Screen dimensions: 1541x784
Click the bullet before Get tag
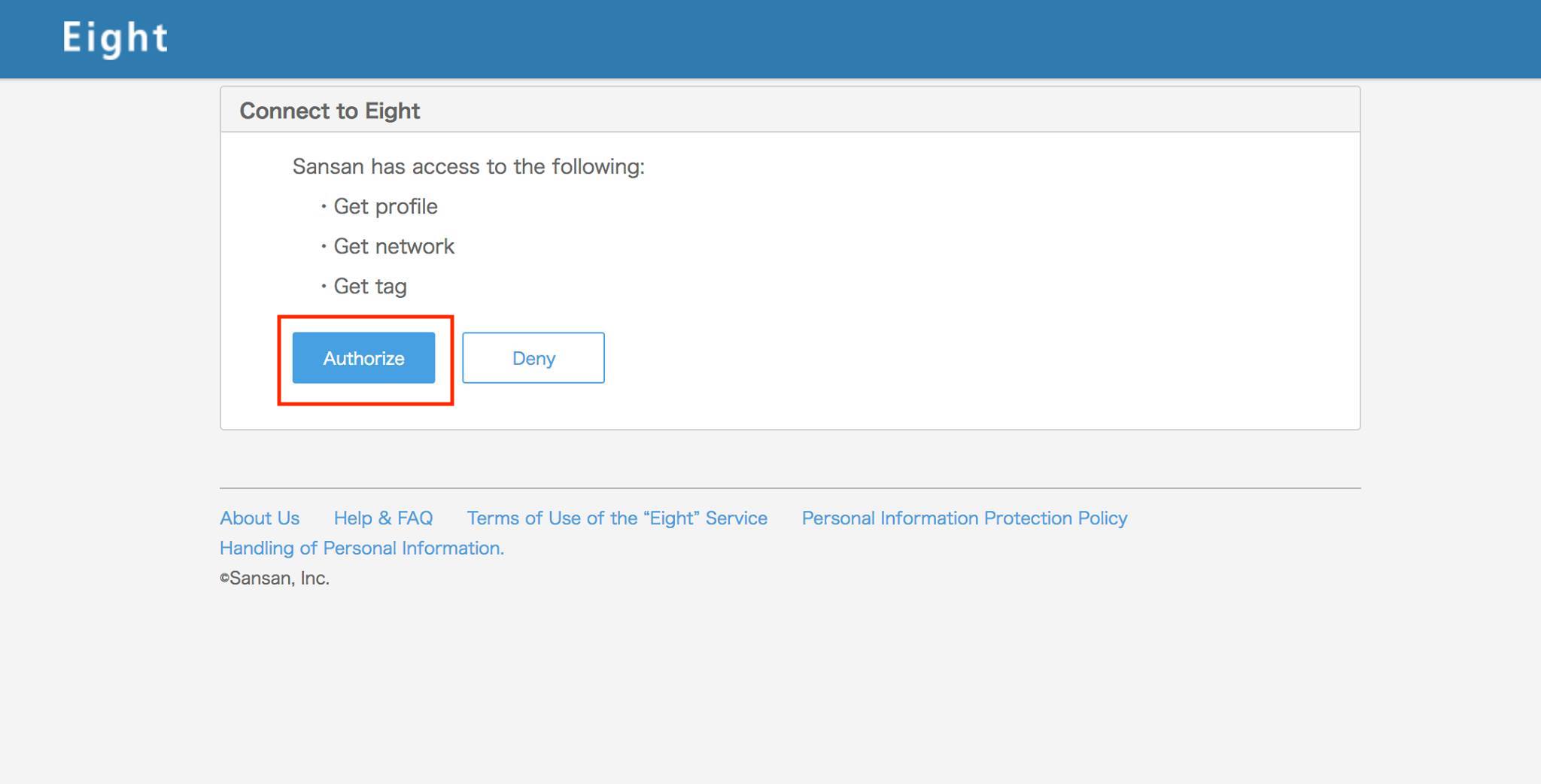tap(324, 286)
